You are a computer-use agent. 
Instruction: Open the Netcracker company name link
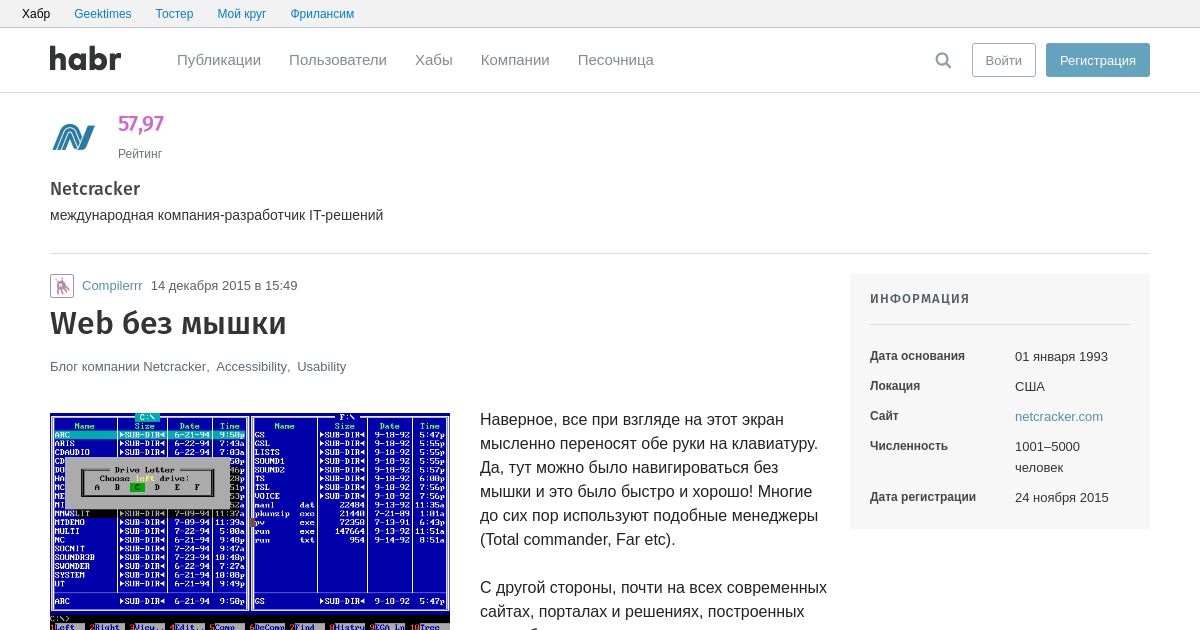(x=95, y=189)
